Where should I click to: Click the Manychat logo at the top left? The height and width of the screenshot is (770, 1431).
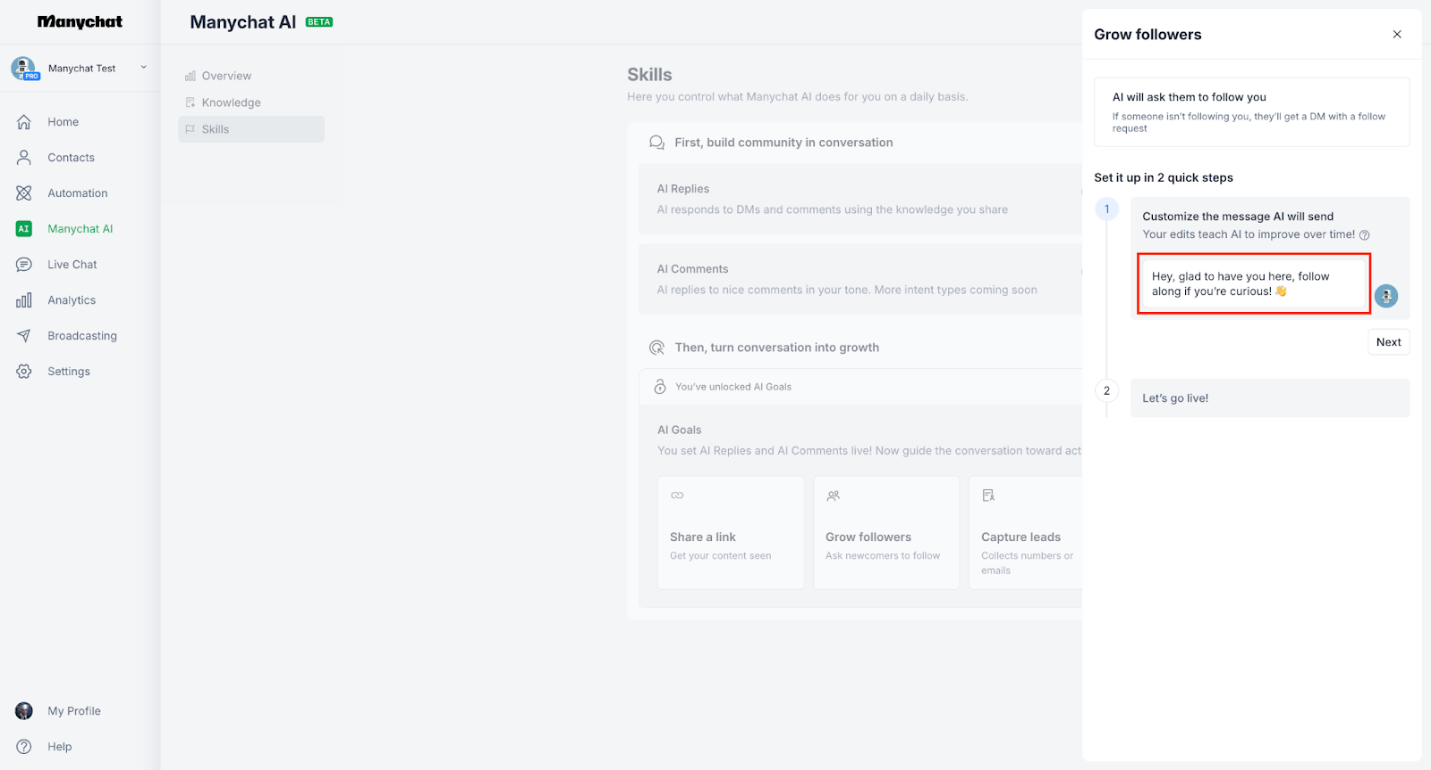point(79,21)
